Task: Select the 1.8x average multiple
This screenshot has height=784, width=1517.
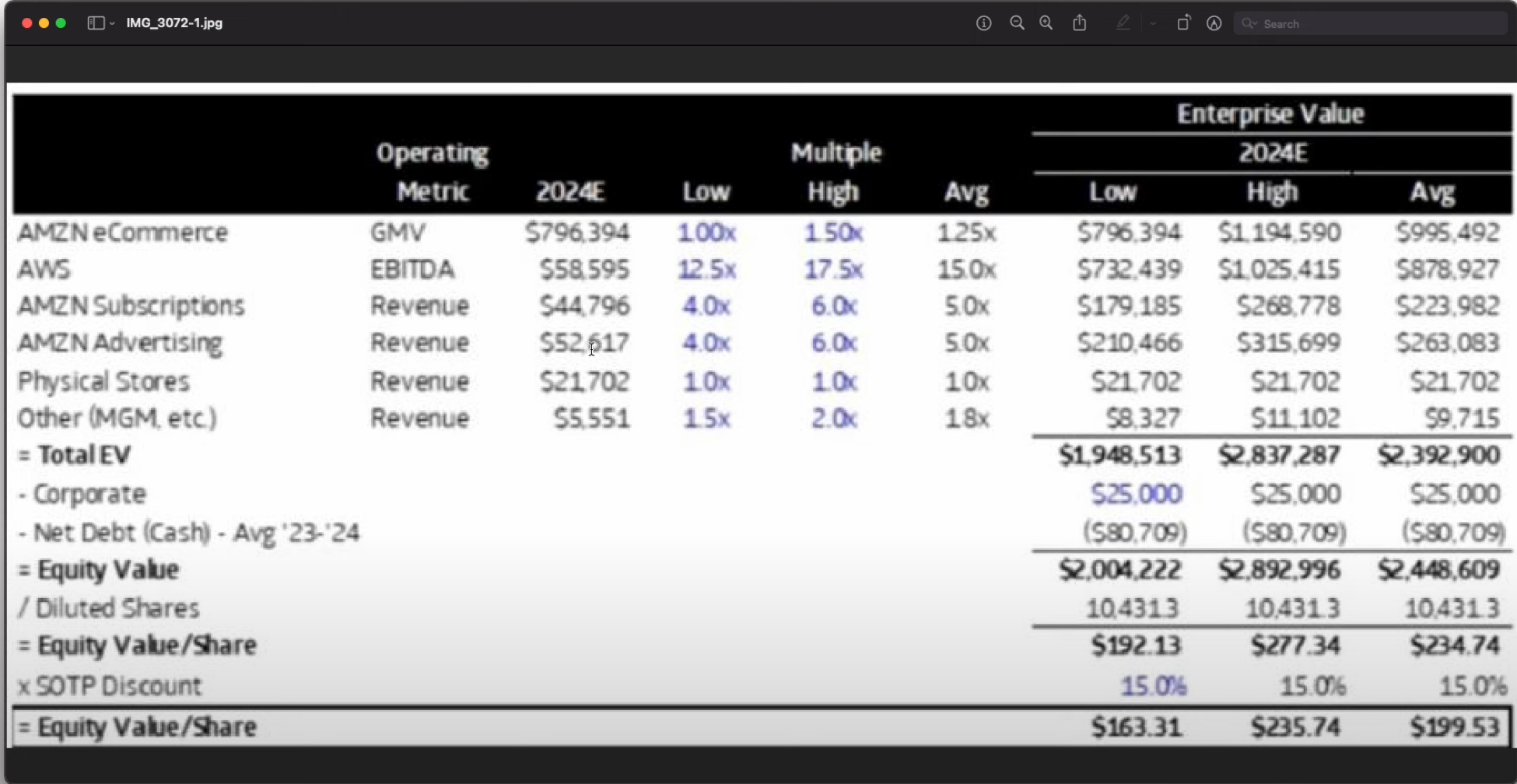Action: pos(966,418)
